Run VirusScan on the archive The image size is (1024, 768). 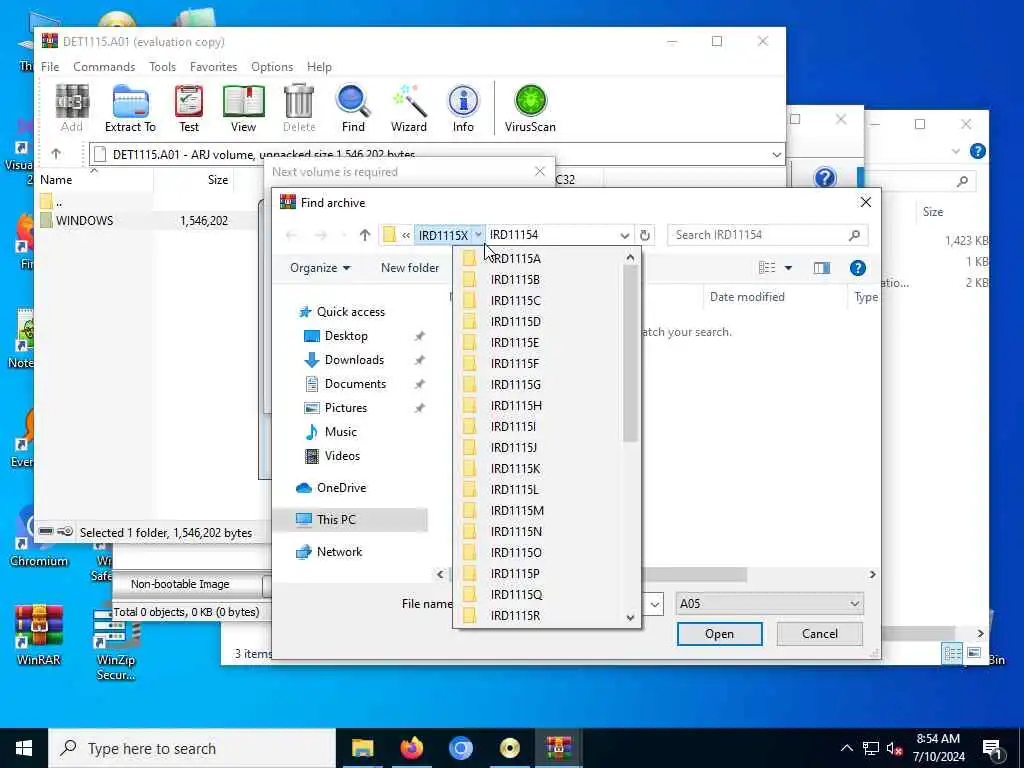pos(530,108)
